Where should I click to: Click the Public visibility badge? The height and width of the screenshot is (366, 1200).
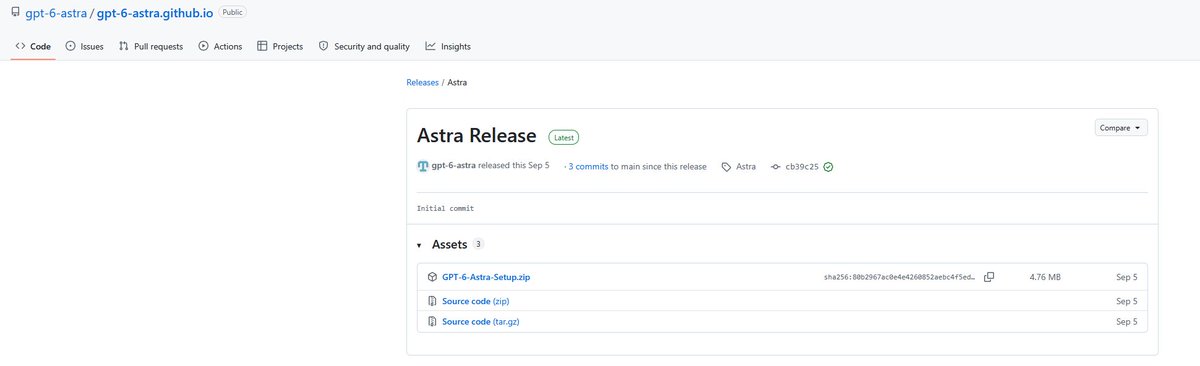click(x=232, y=13)
